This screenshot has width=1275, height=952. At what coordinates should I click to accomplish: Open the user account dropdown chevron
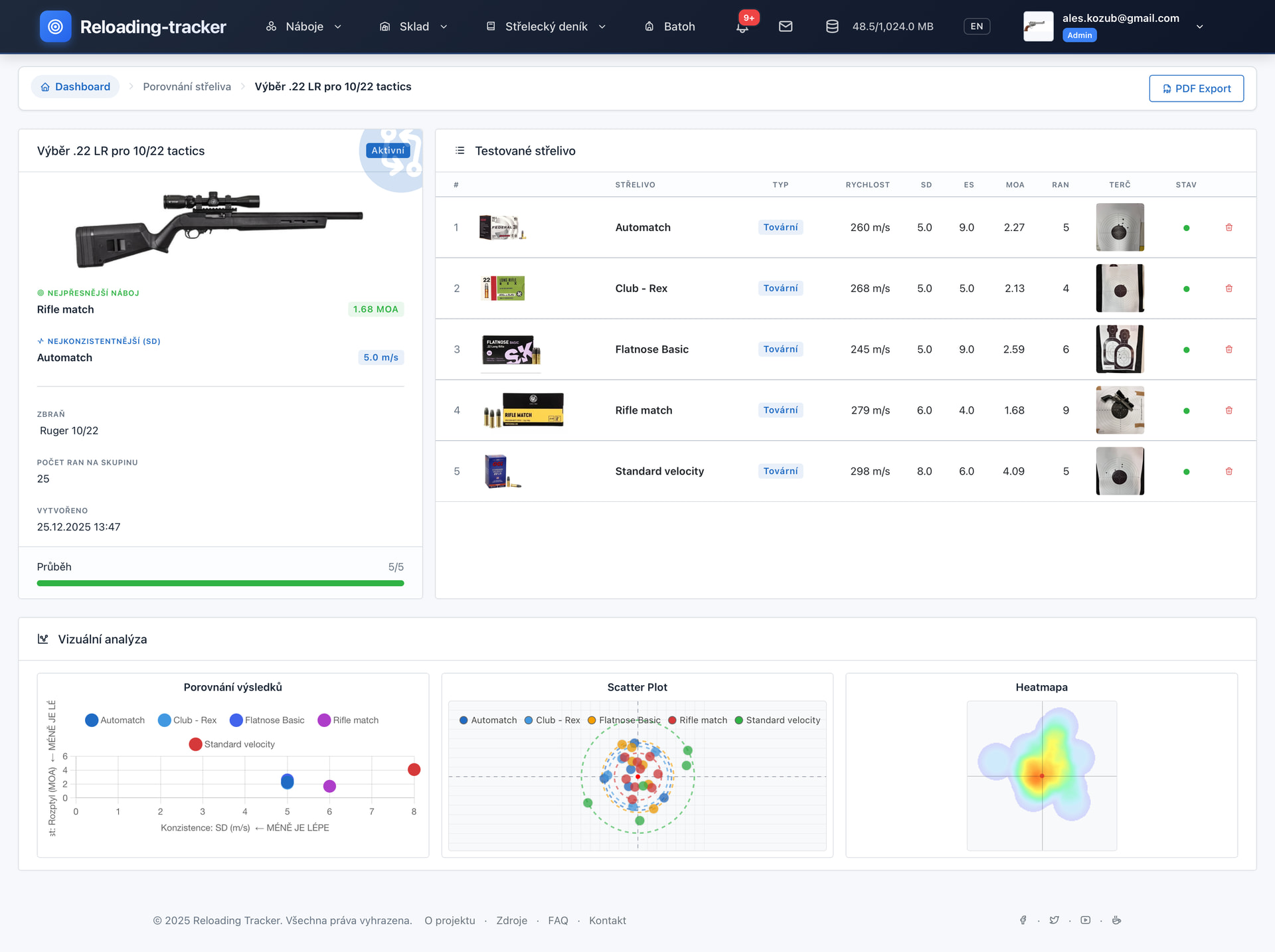click(1199, 27)
